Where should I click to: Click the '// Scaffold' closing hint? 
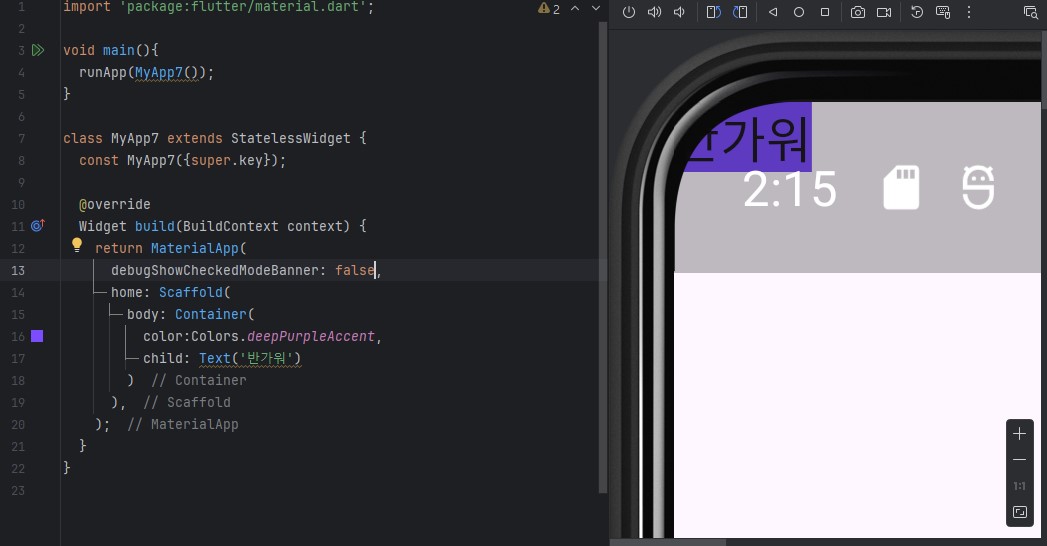(x=186, y=402)
